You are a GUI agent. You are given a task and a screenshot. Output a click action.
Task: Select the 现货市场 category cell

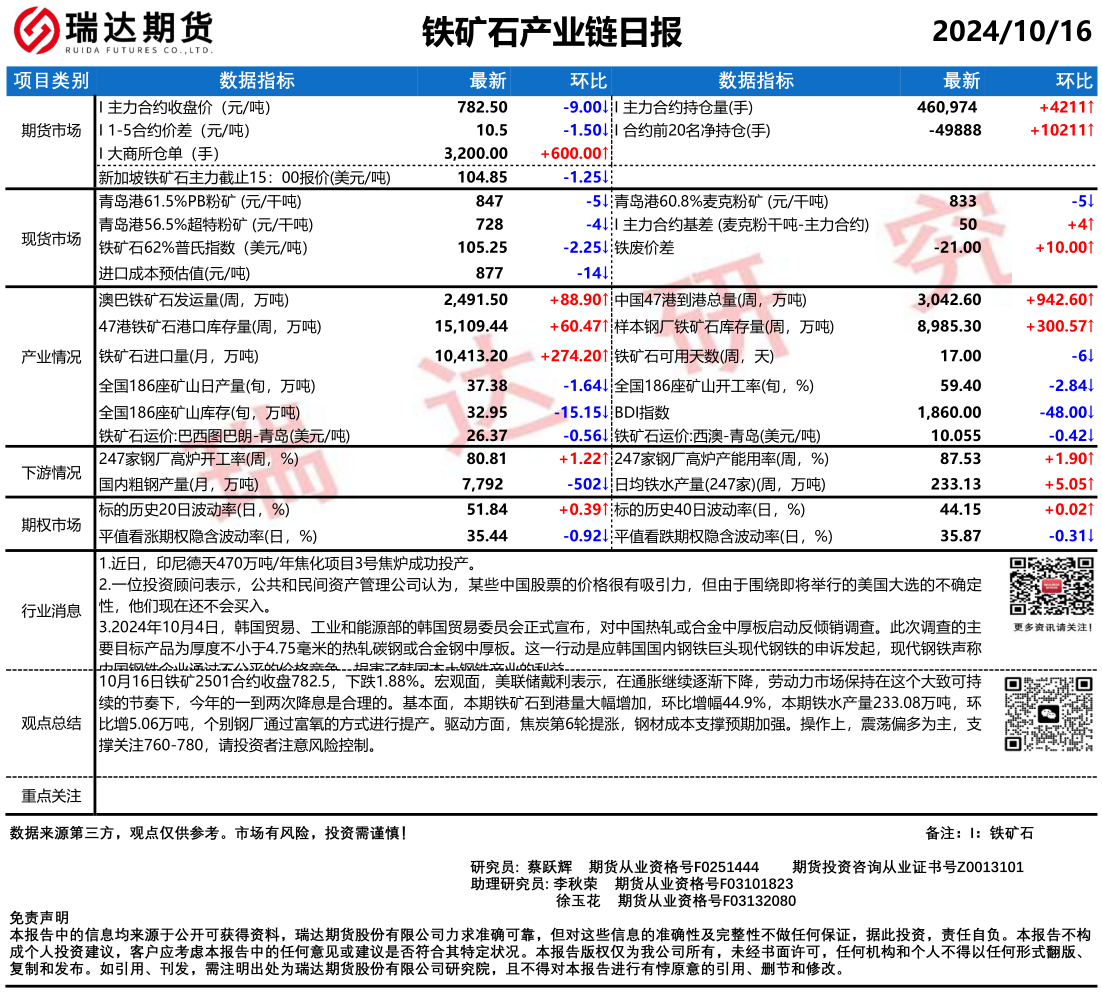pos(52,238)
